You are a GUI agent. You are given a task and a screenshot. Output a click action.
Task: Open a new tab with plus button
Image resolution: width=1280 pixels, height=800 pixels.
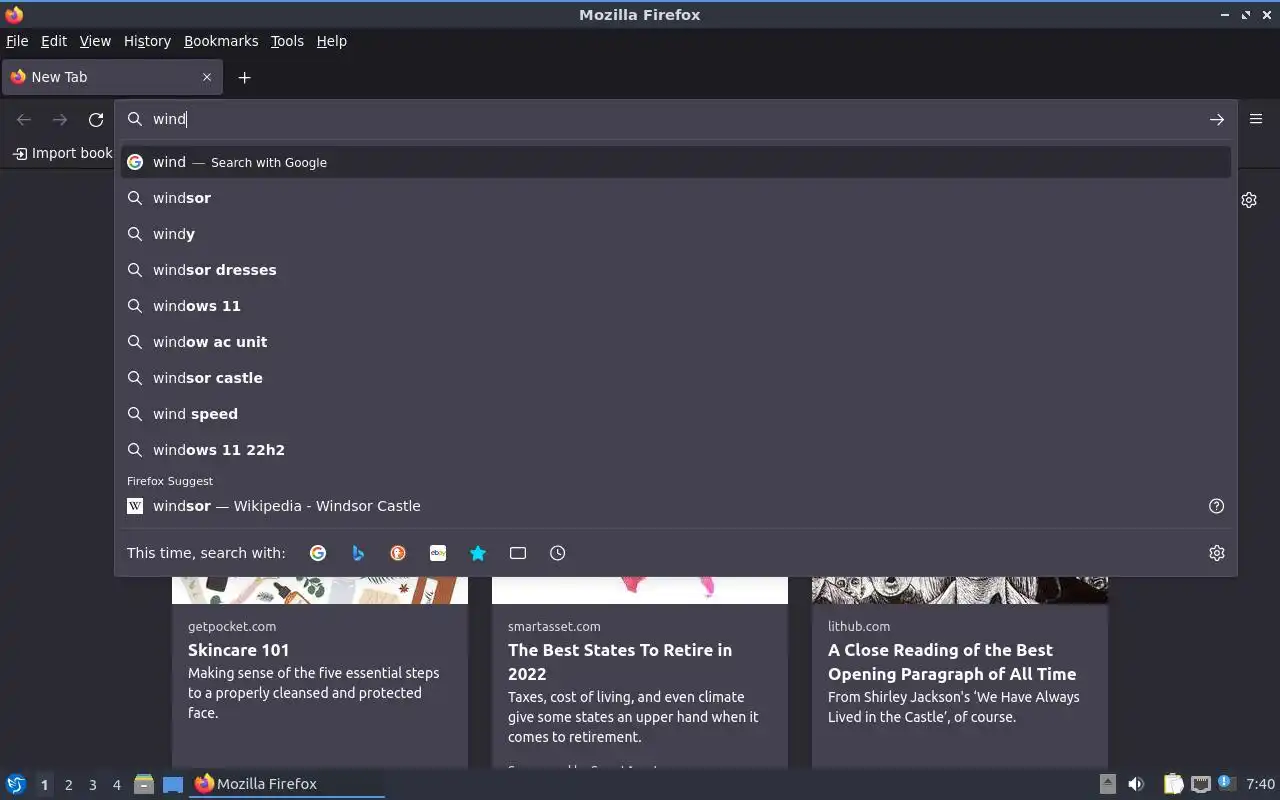(x=244, y=77)
